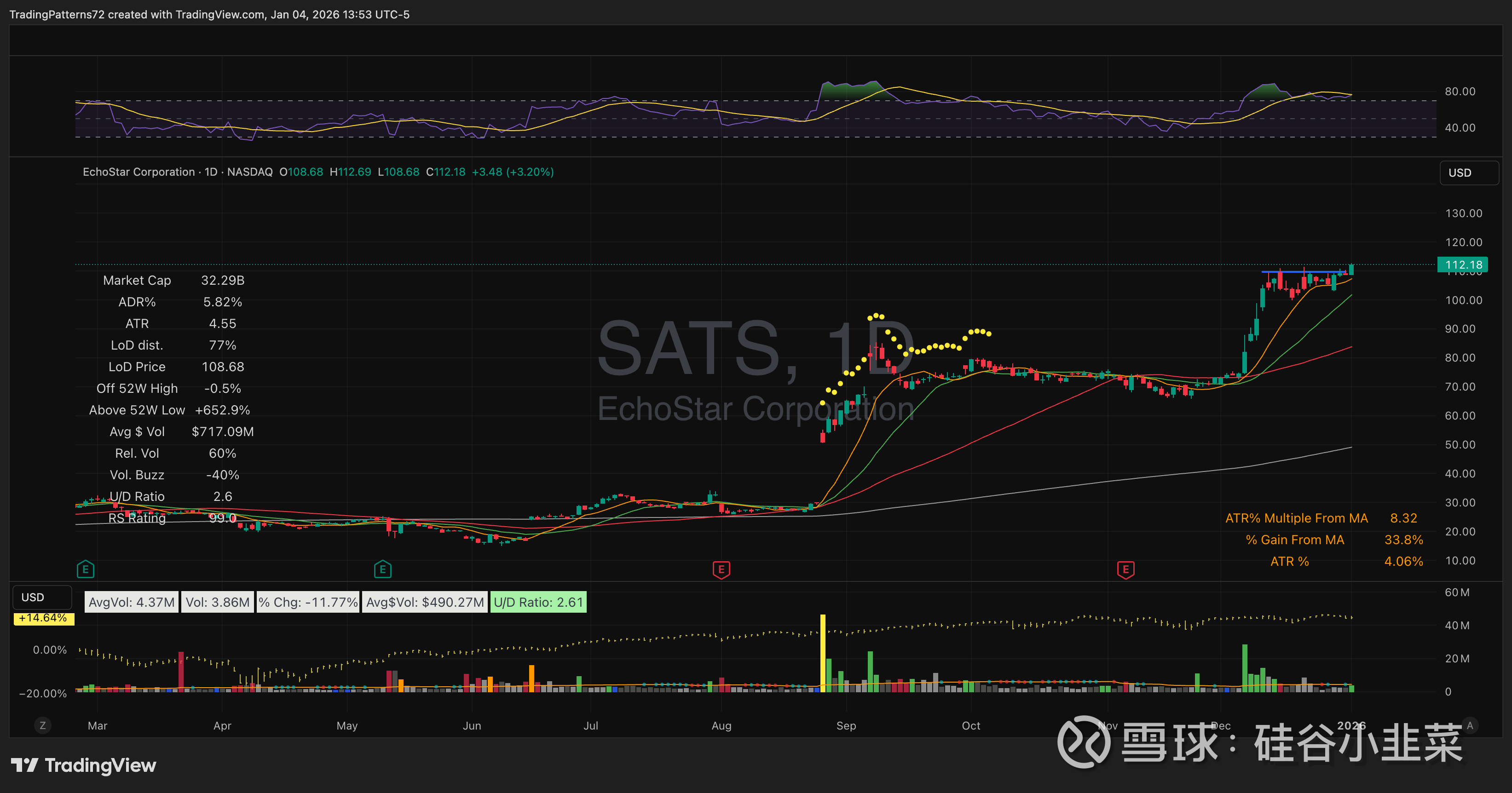Image resolution: width=1512 pixels, height=793 pixels.
Task: Click the Avg$Vol: $490.27M label
Action: click(x=424, y=602)
